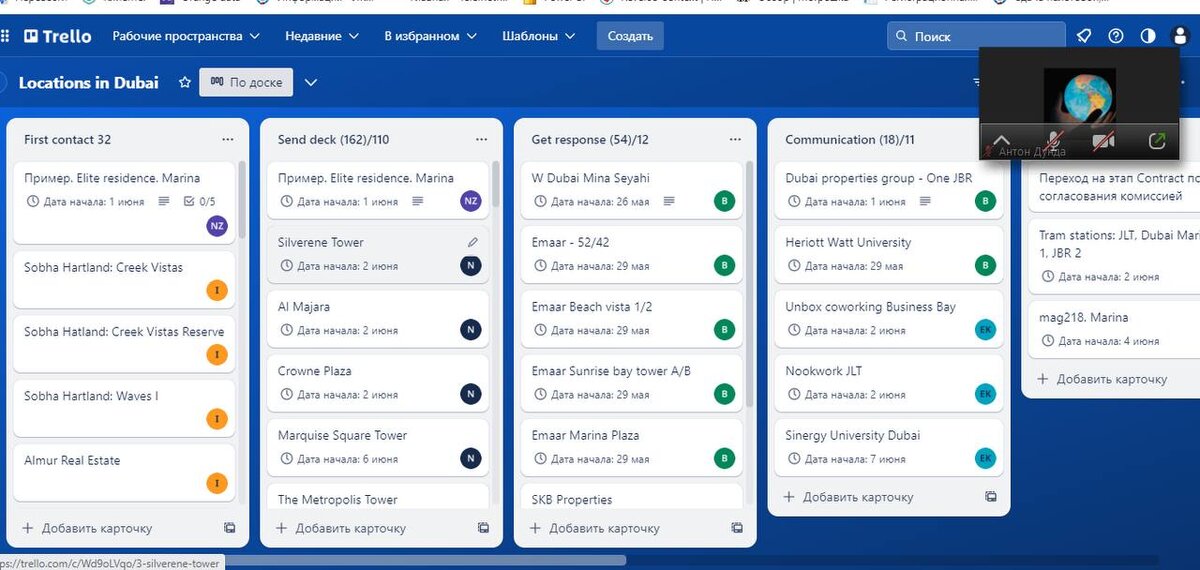The image size is (1200, 570).
Task: Click the Создать button
Action: tap(630, 36)
